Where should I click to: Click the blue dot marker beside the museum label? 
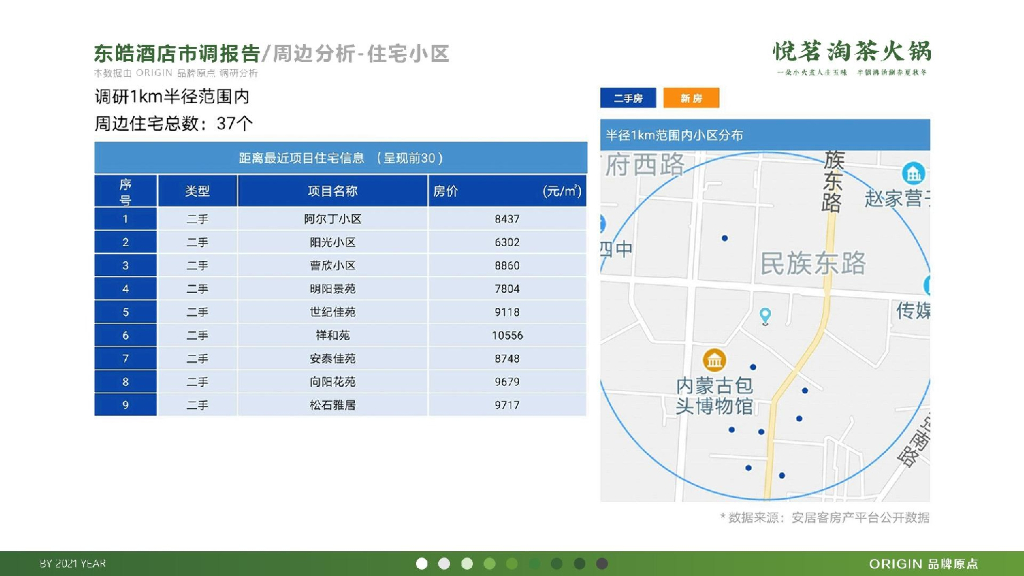(x=751, y=366)
